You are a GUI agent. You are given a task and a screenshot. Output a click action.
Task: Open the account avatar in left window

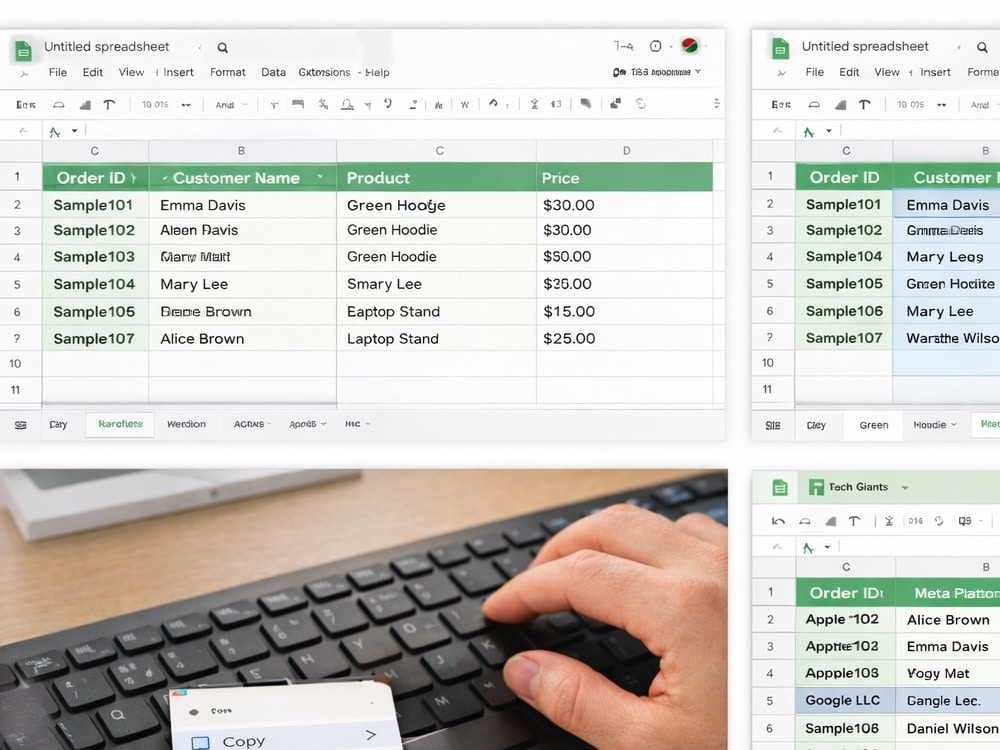(689, 46)
